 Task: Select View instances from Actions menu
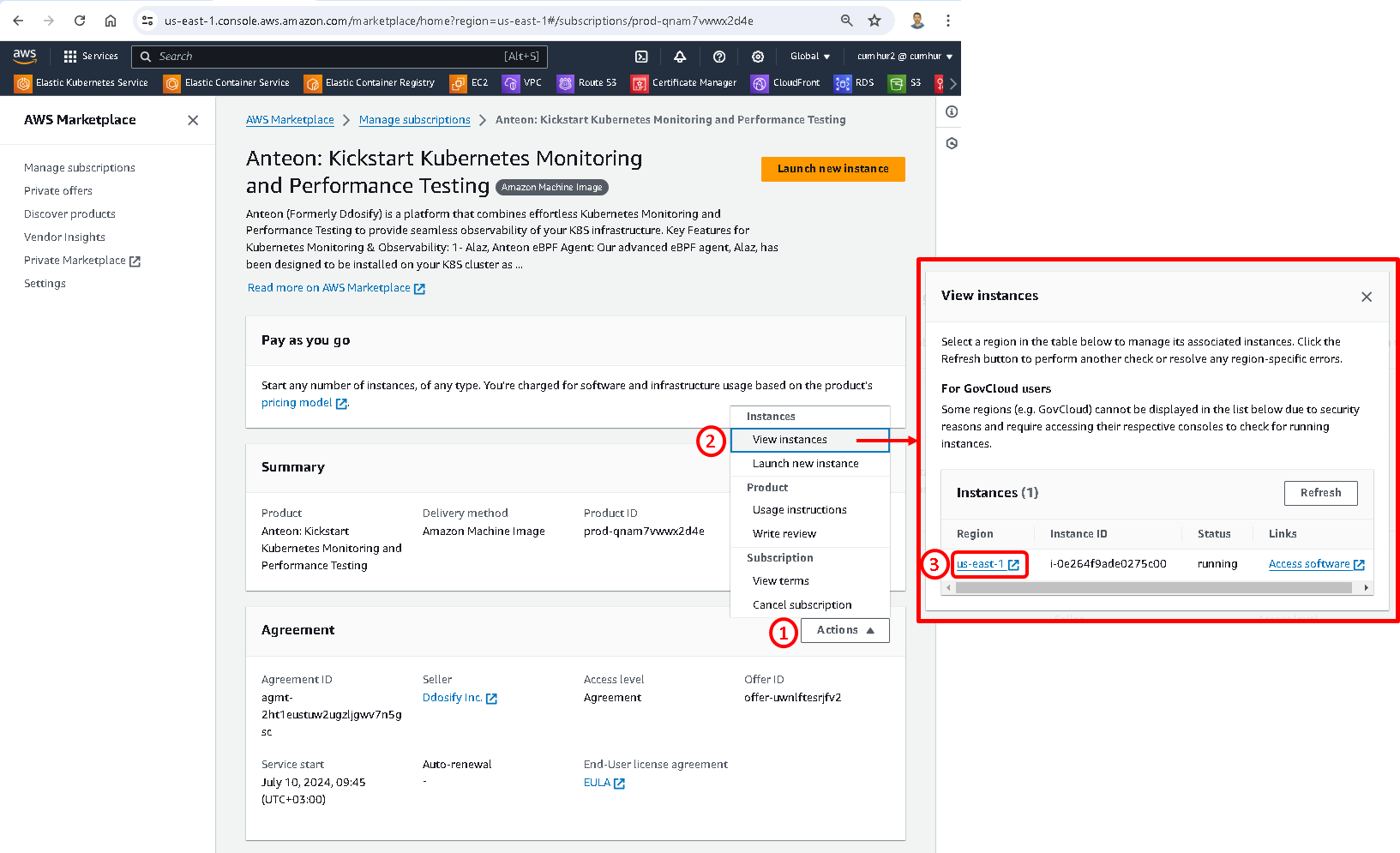[790, 440]
